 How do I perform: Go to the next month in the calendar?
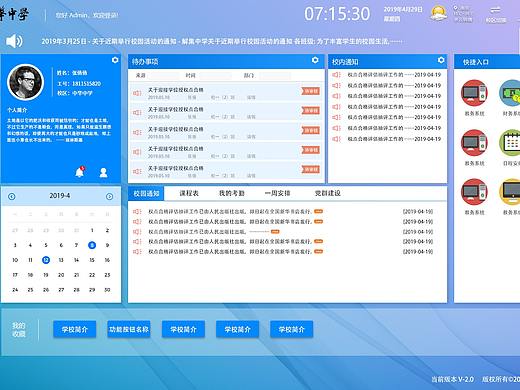coord(109,196)
